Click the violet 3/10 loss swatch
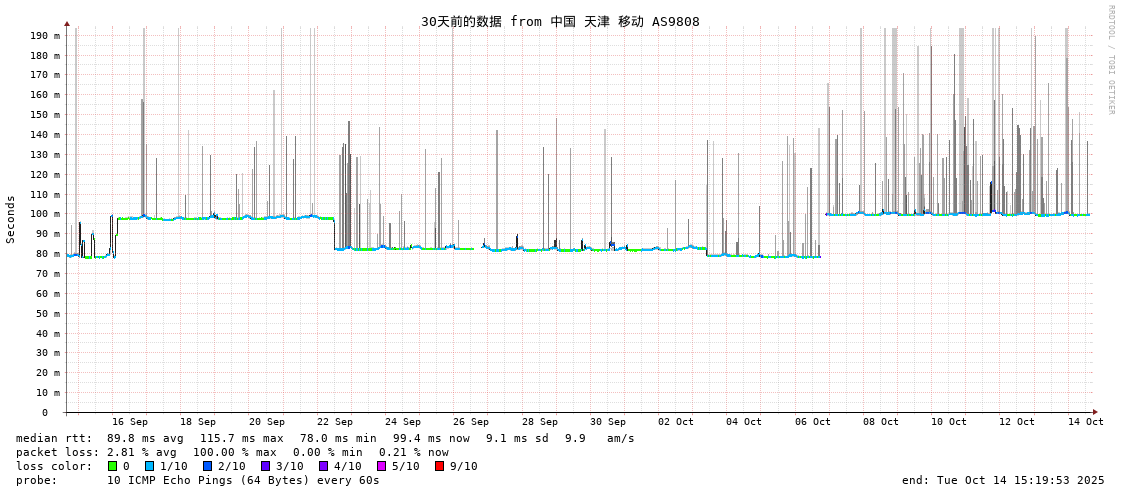 pos(265,466)
